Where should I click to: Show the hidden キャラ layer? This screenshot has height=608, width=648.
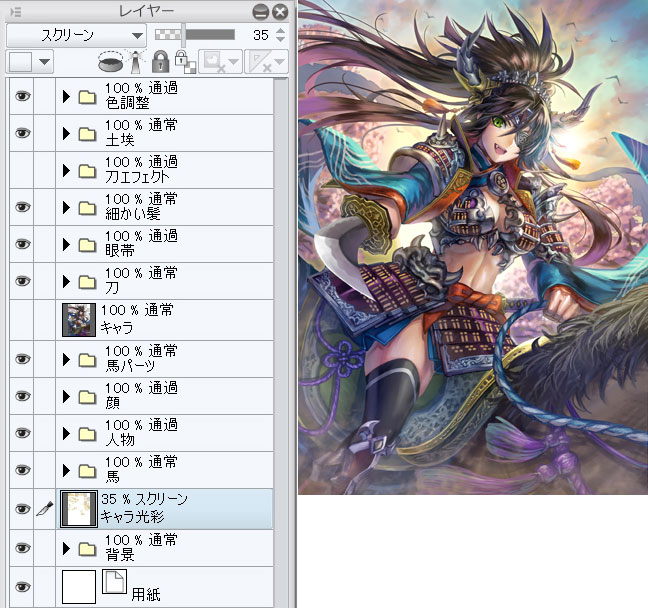(x=22, y=320)
